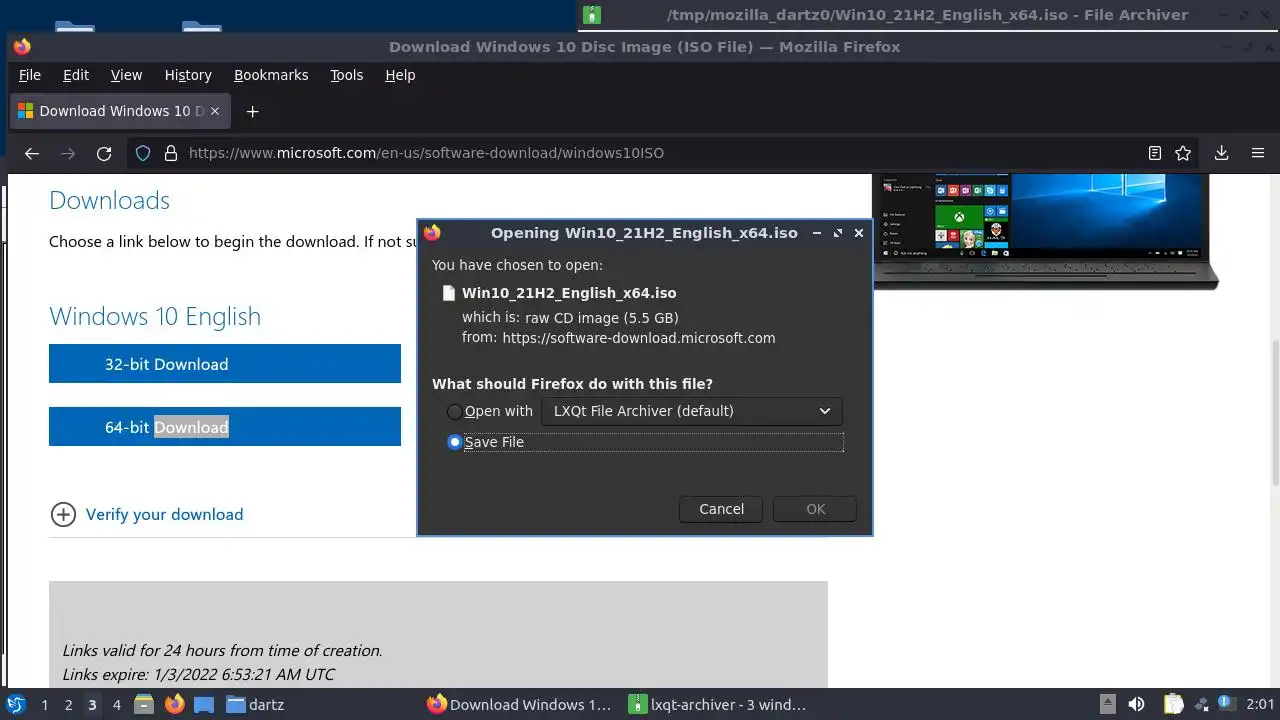Open the Edit menu
The width and height of the screenshot is (1280, 720).
point(76,75)
